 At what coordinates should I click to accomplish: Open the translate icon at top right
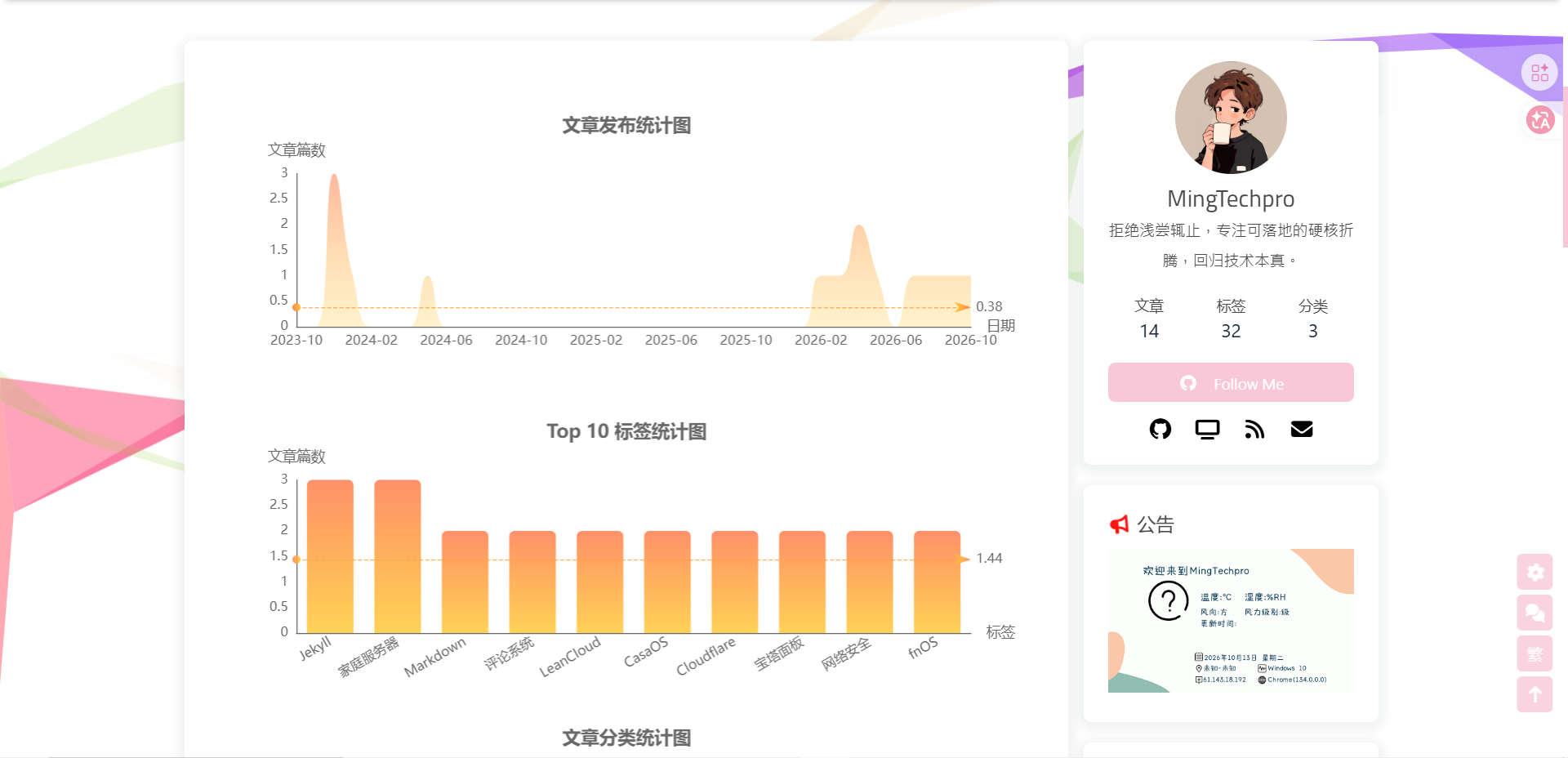[x=1540, y=120]
